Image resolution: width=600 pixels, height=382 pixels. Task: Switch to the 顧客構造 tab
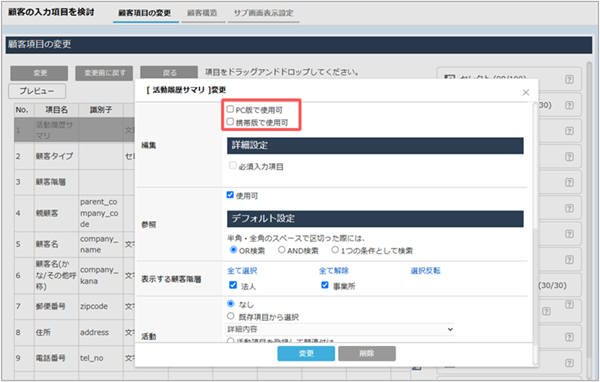coord(202,13)
